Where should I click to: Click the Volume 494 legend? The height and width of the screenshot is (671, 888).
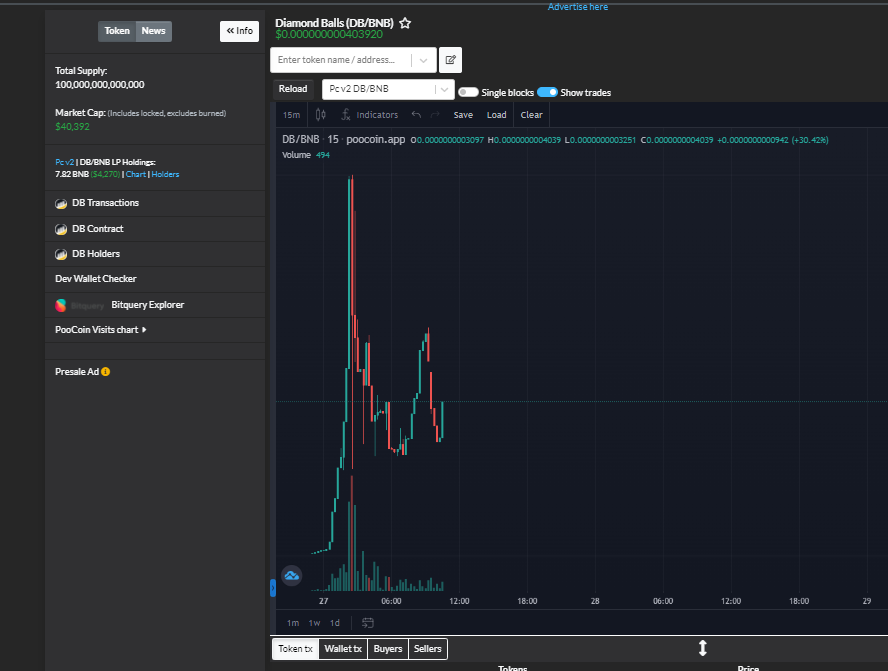point(306,155)
